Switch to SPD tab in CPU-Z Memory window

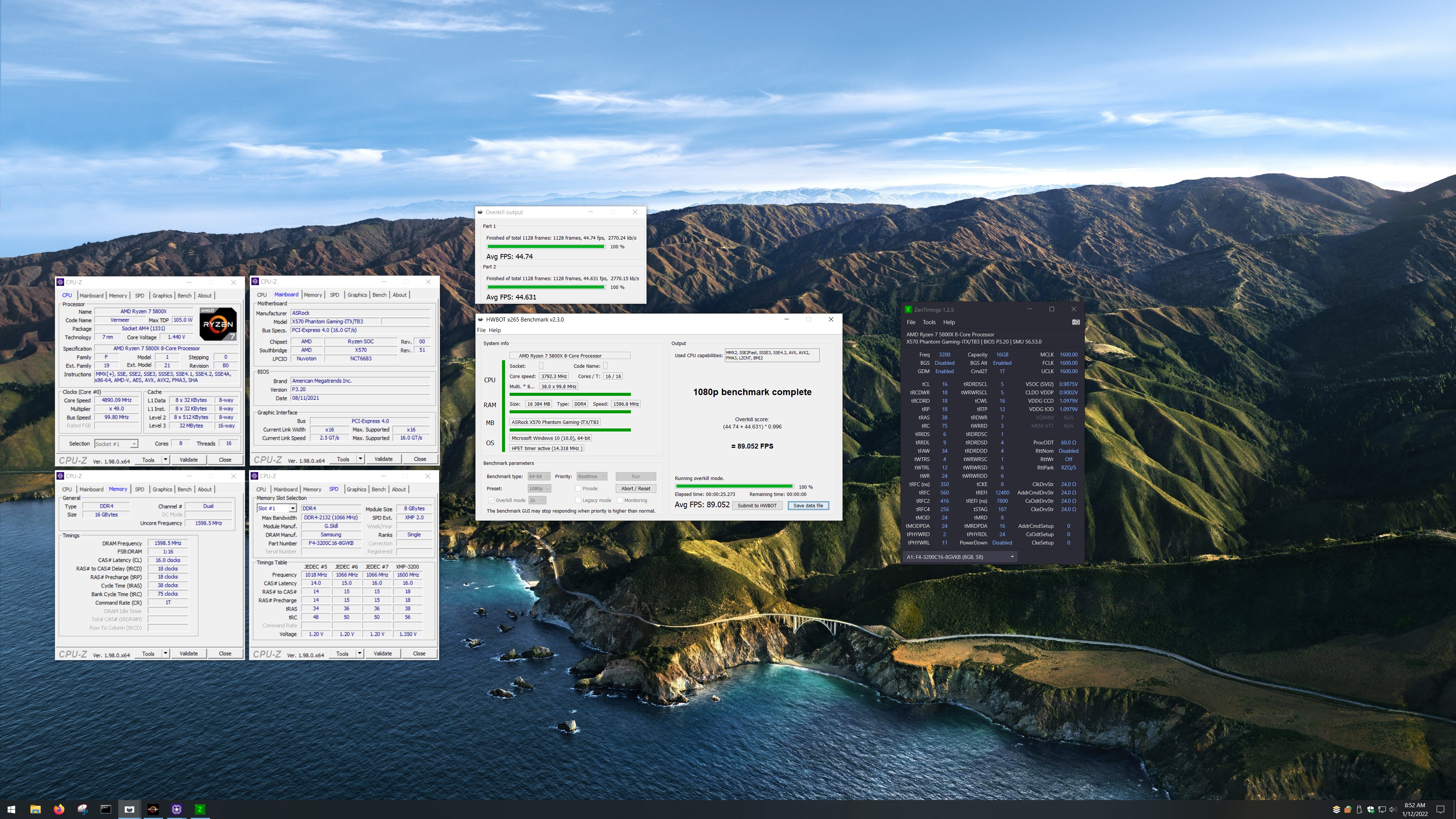139,490
